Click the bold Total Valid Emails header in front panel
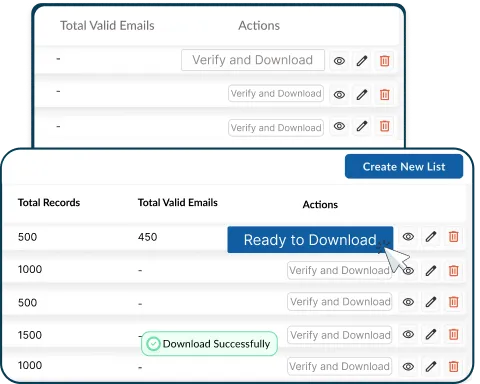This screenshot has width=480, height=384. point(178,202)
